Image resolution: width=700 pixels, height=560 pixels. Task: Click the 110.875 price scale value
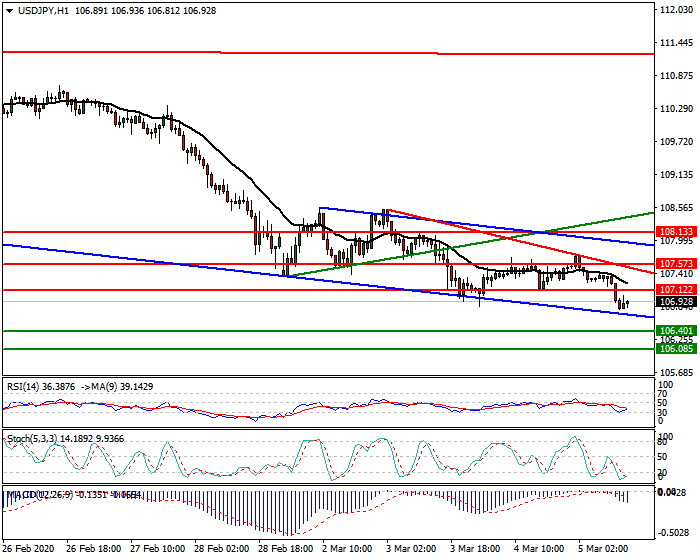tap(677, 76)
